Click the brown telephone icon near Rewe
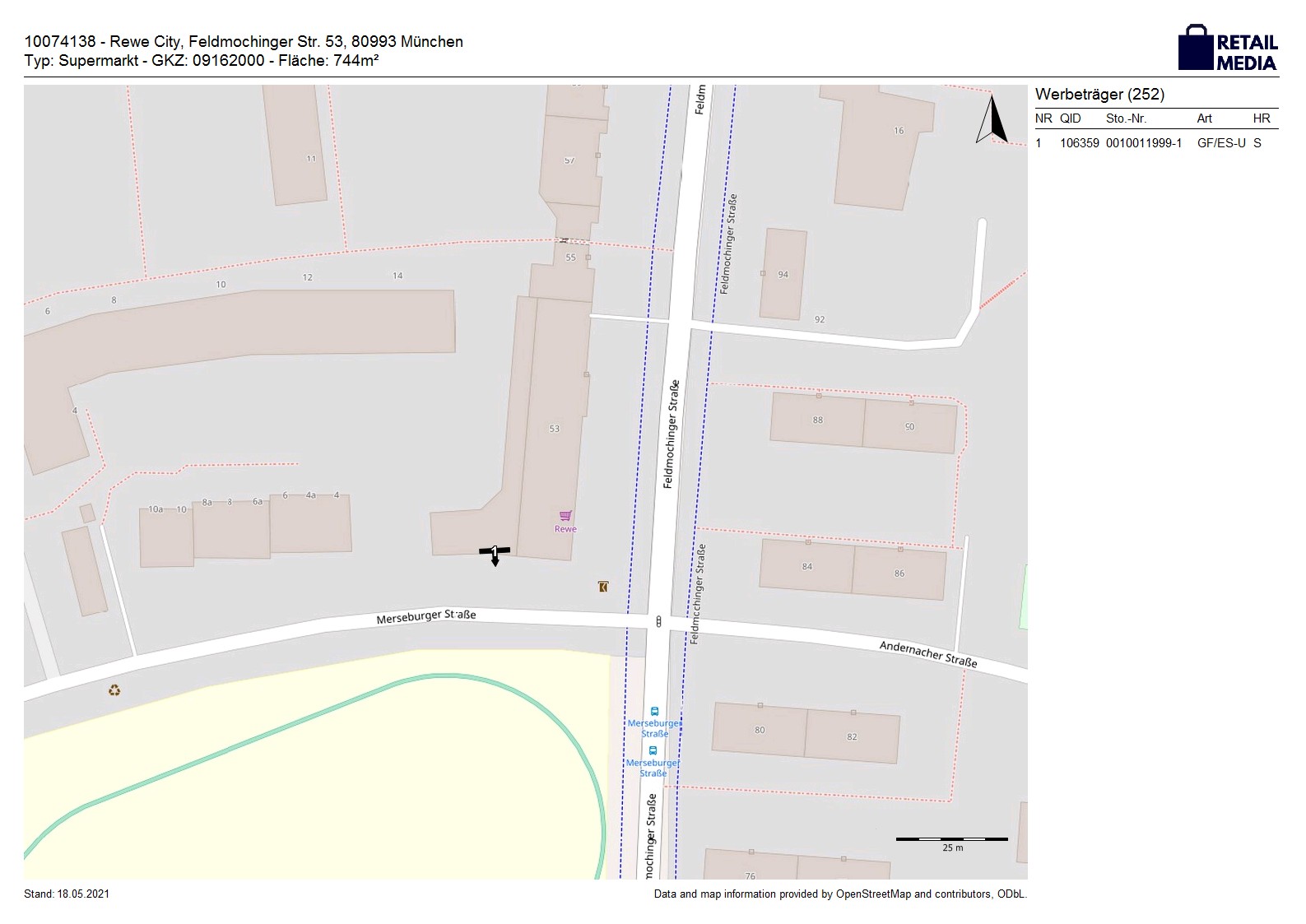 (x=603, y=587)
